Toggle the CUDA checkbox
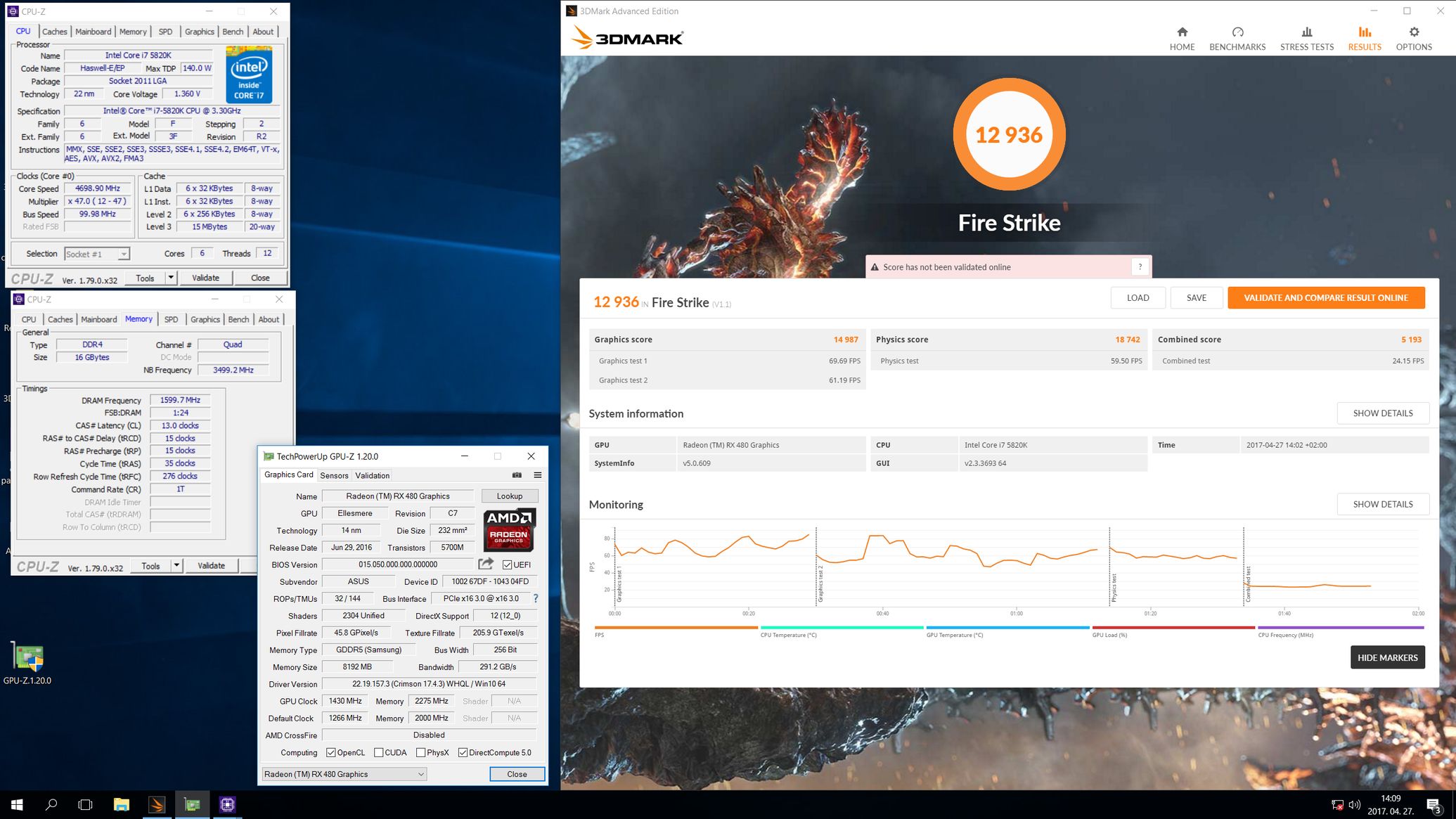Viewport: 1456px width, 819px height. tap(379, 752)
